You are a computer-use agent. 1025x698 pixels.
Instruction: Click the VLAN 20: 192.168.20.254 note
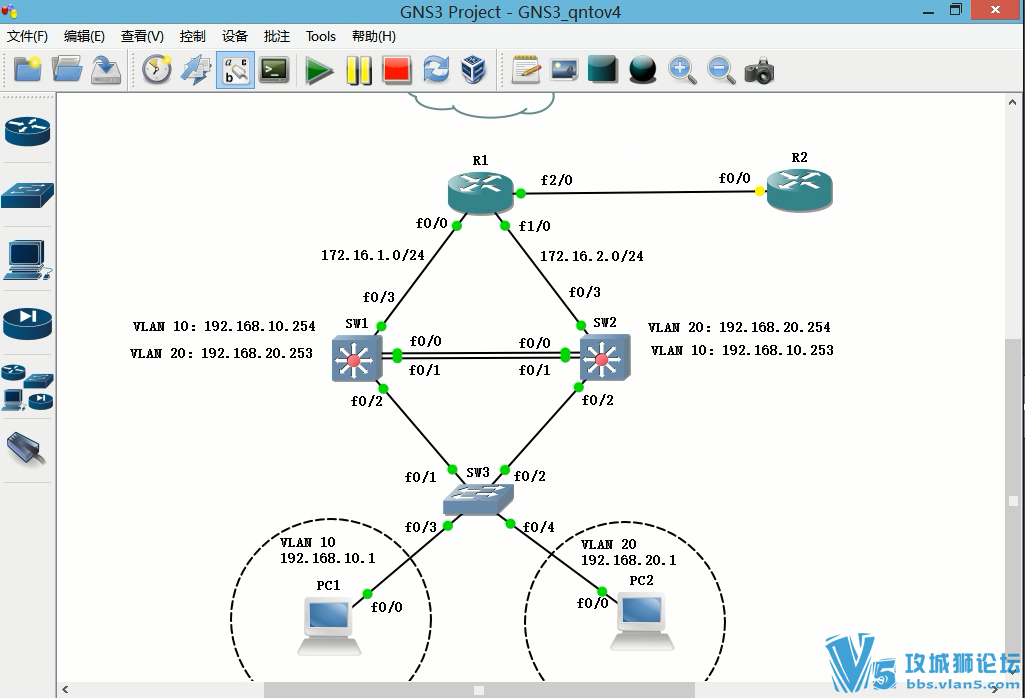click(739, 327)
